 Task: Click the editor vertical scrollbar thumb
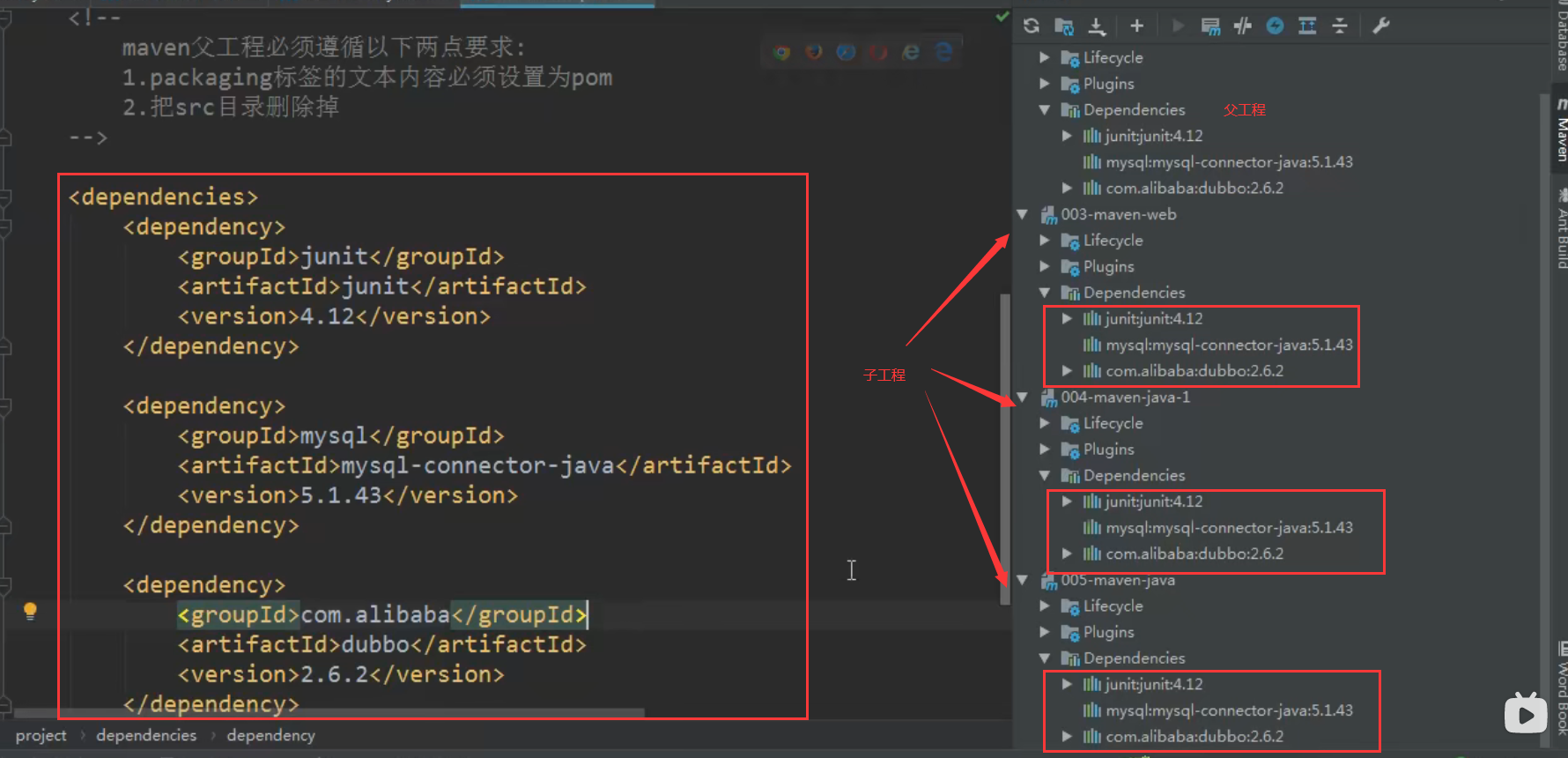coord(1005,450)
